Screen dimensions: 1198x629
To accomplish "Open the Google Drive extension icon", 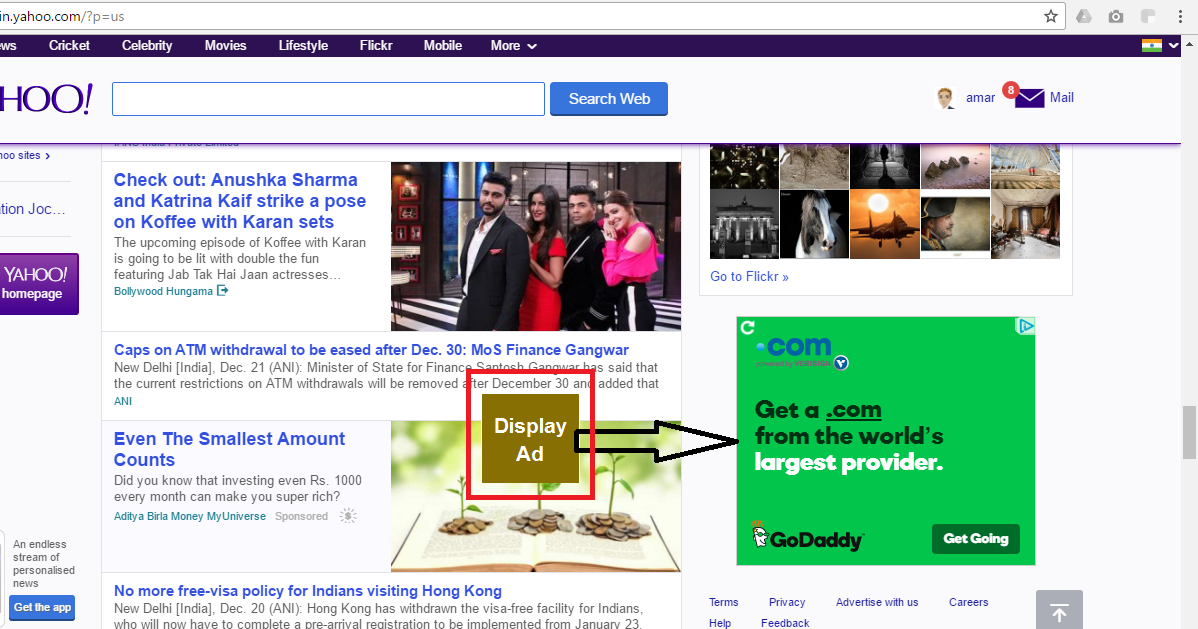I will click(x=1084, y=16).
